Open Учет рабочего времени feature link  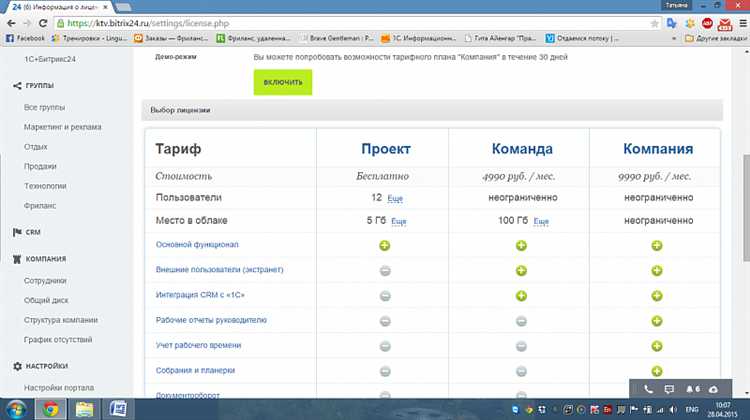point(199,345)
